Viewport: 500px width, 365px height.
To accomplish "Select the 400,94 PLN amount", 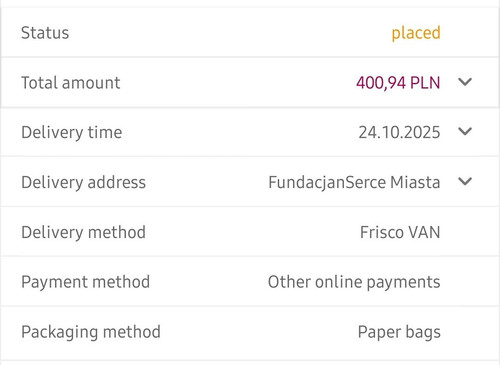I will [x=398, y=83].
